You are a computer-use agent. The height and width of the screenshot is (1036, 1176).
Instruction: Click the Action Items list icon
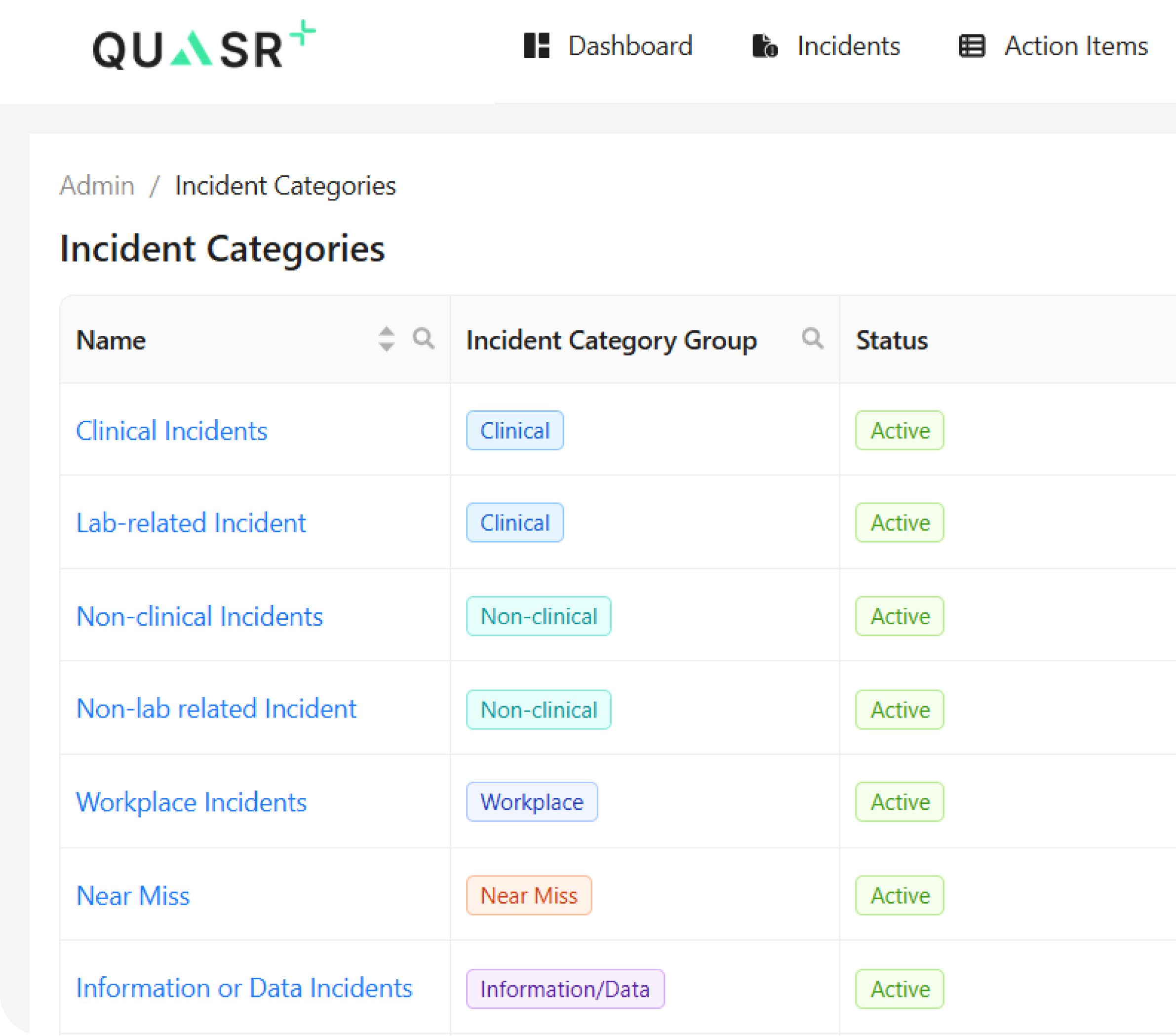pos(972,46)
